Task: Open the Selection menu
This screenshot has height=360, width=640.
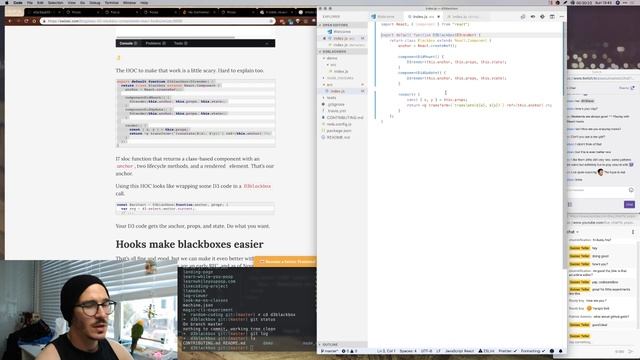Action: click(56, 2)
